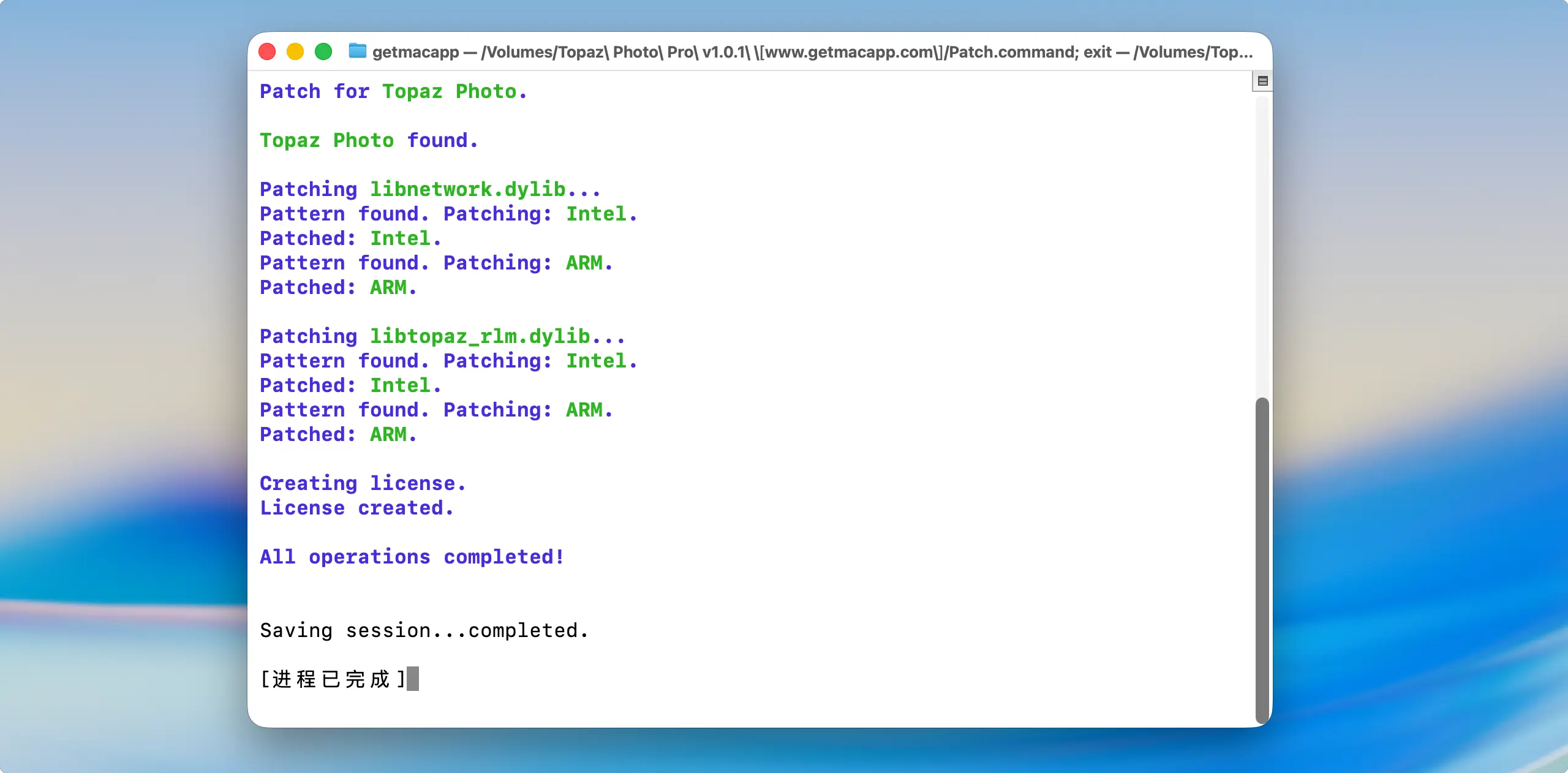1568x773 pixels.
Task: Click the 'Patch for Topaz Photo.' heading line
Action: 393,91
